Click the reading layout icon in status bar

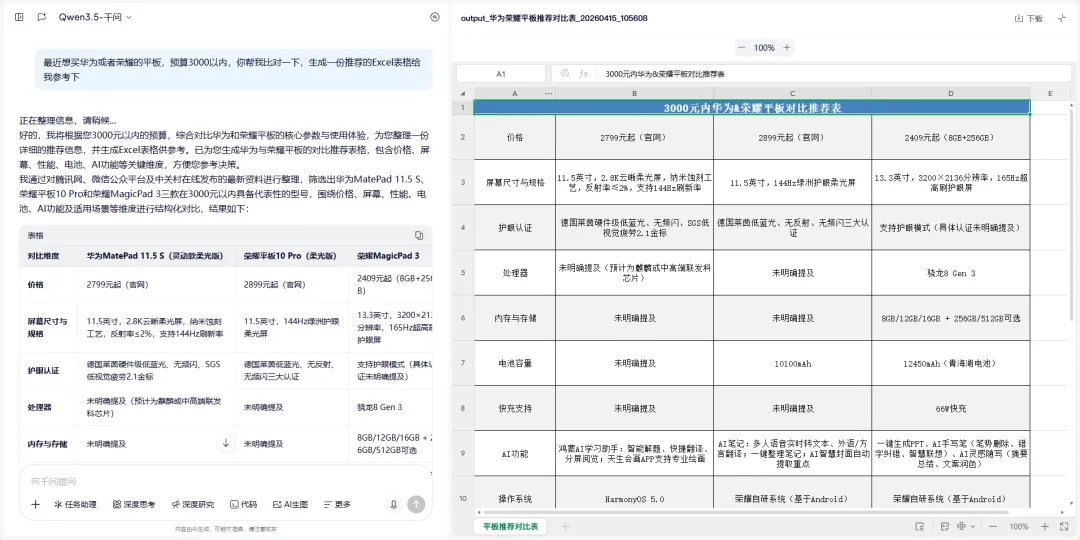coord(920,526)
